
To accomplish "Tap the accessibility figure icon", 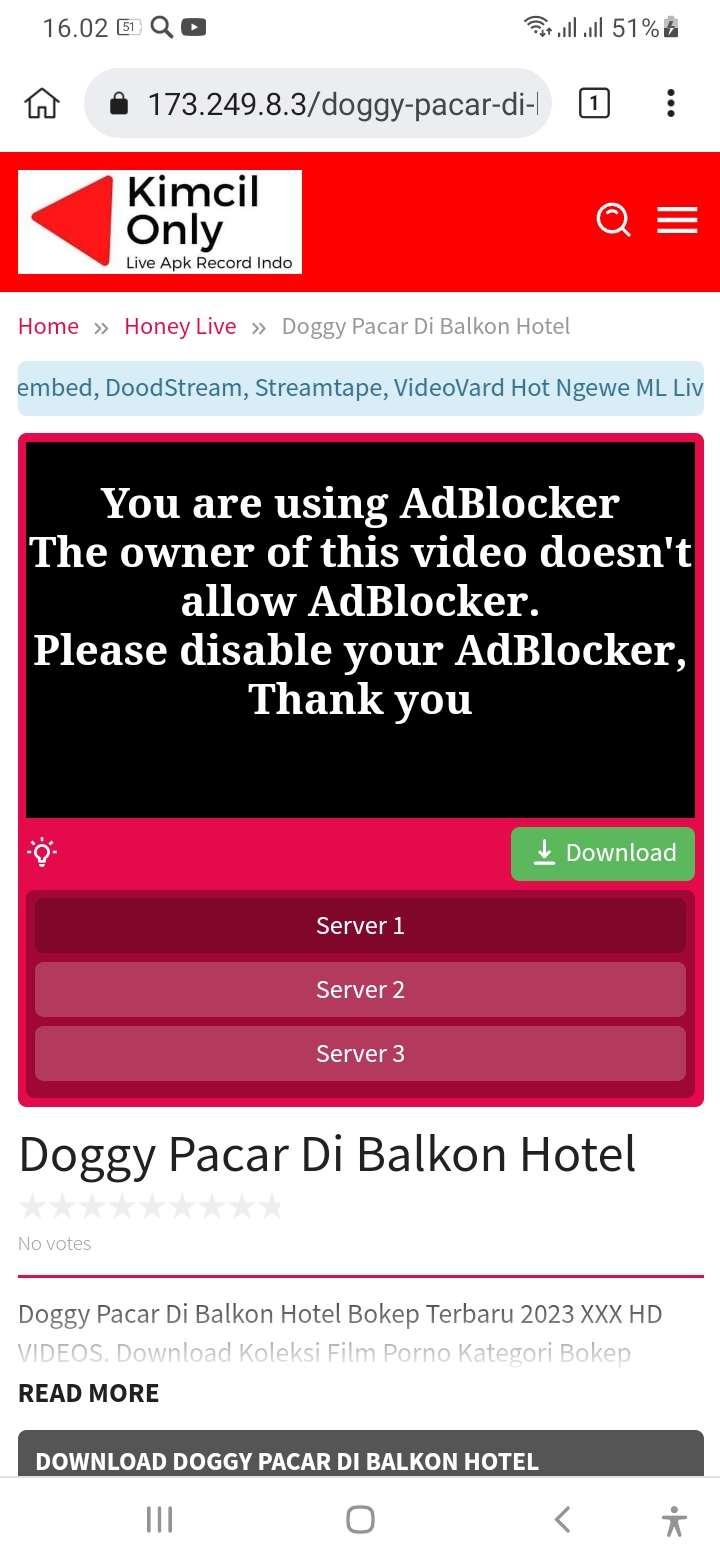I will [x=675, y=1520].
